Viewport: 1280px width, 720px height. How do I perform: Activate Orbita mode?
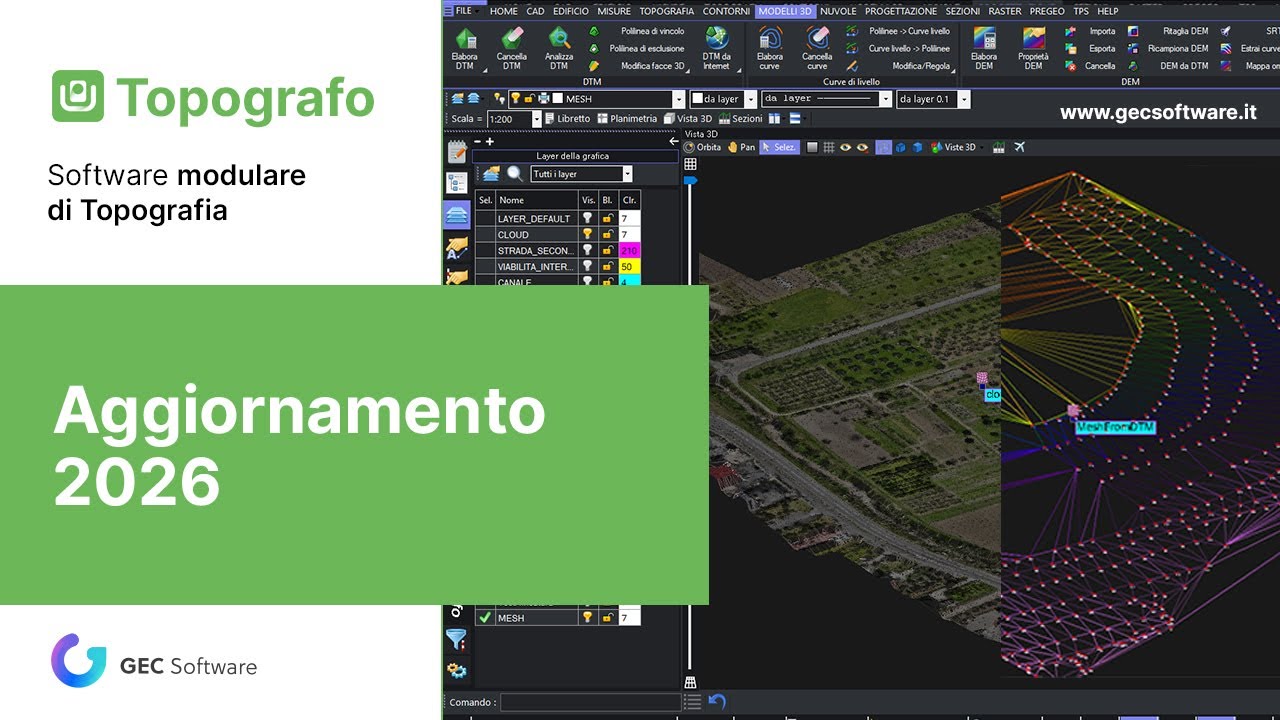702,147
